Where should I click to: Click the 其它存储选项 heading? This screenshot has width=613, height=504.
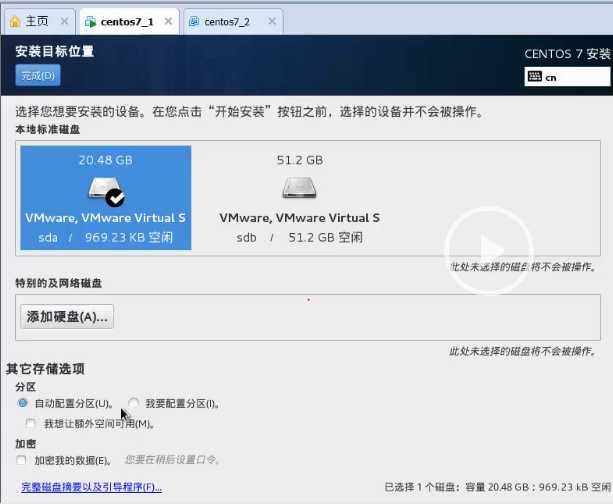(x=45, y=369)
